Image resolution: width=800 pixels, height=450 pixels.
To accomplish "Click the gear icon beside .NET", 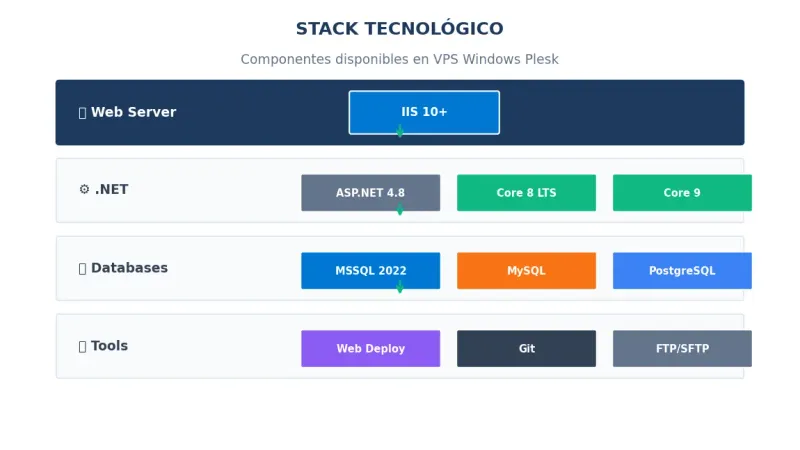I will tap(84, 189).
